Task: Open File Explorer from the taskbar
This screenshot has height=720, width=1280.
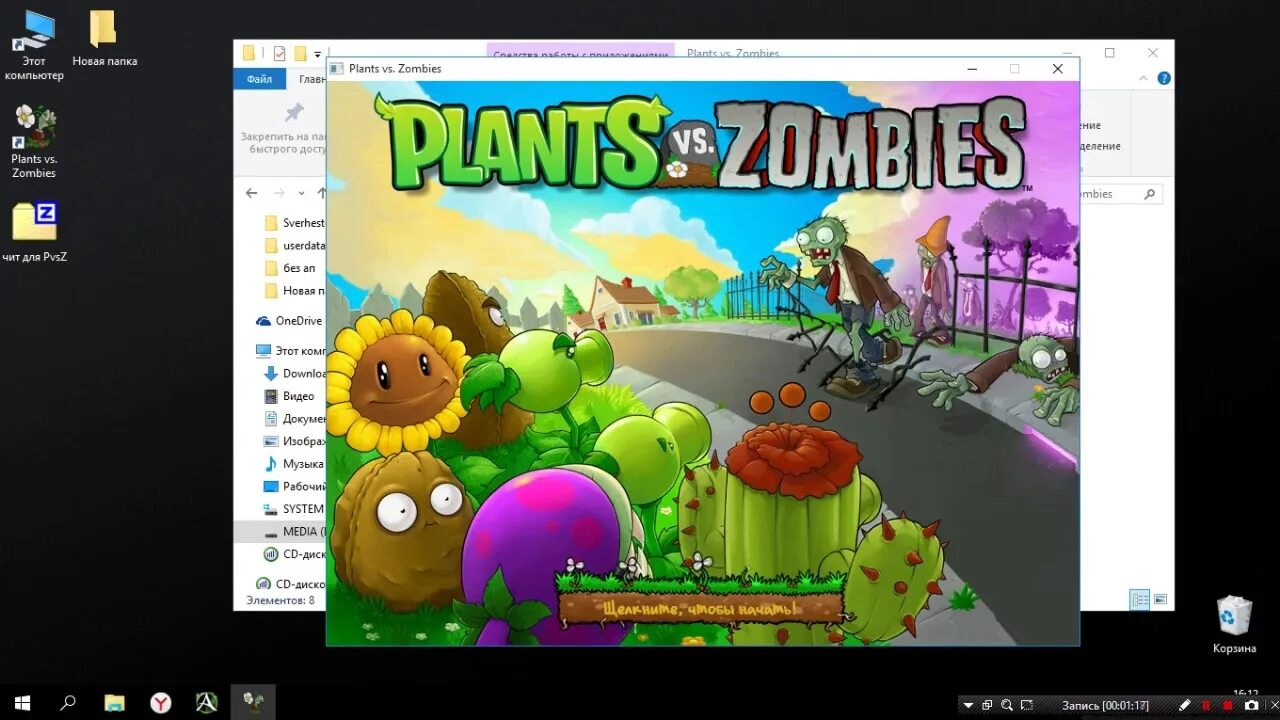Action: pyautogui.click(x=114, y=702)
